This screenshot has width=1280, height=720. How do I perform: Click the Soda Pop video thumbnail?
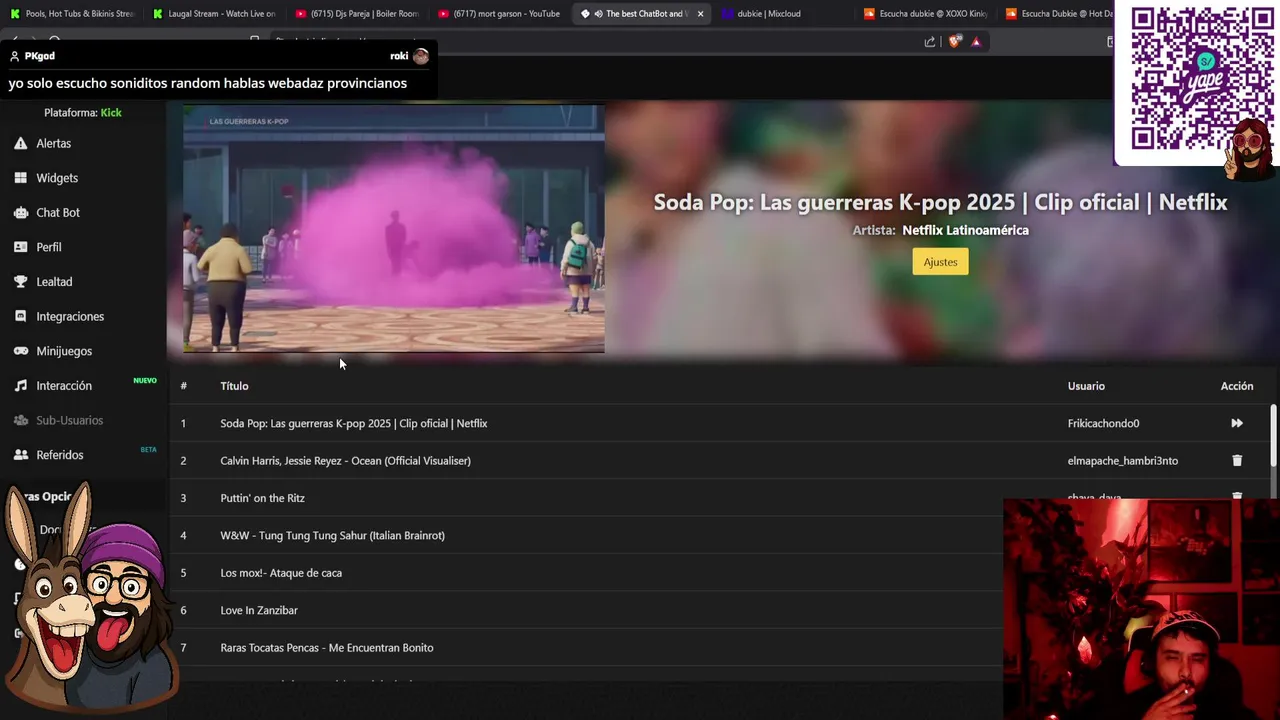click(x=394, y=229)
